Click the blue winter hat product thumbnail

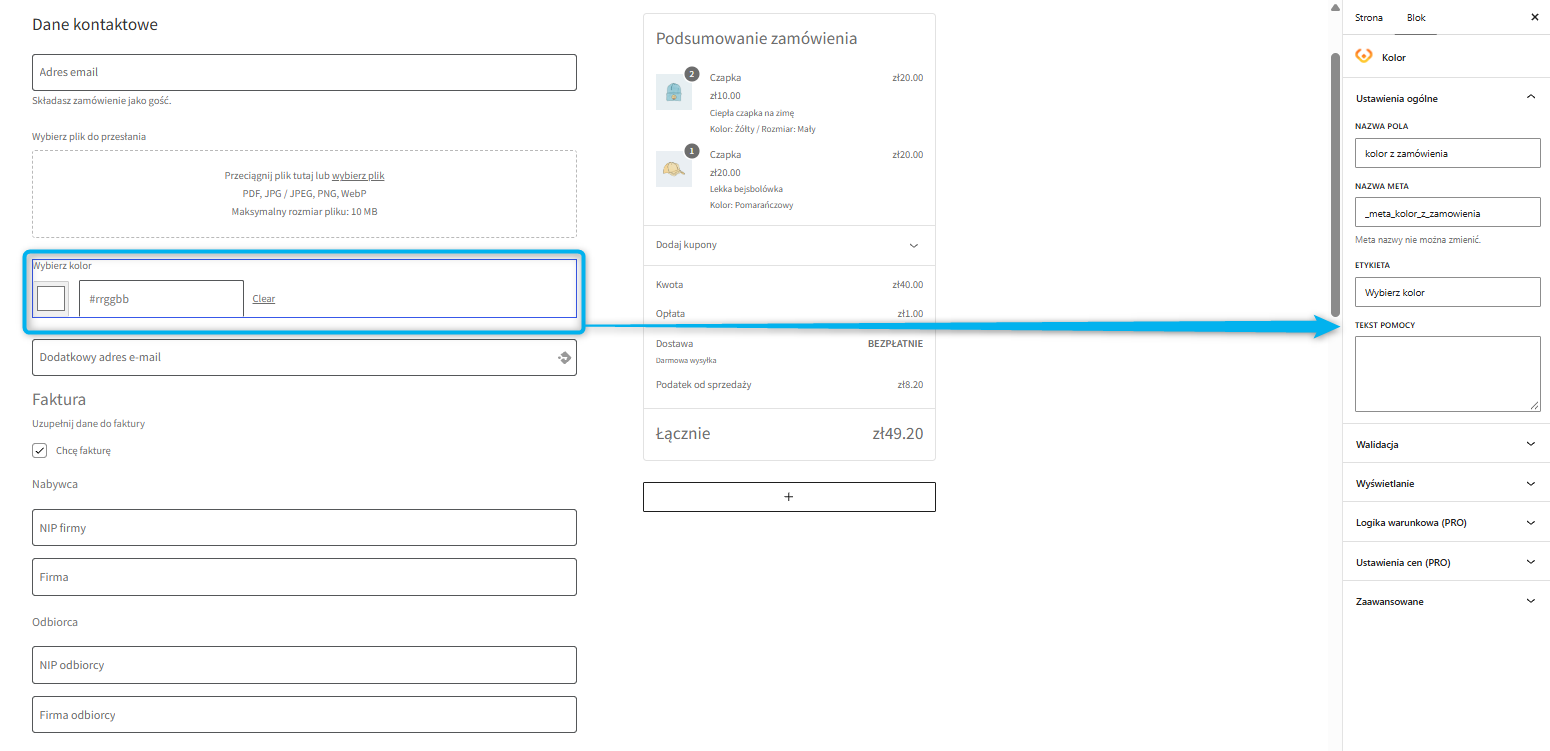[673, 92]
